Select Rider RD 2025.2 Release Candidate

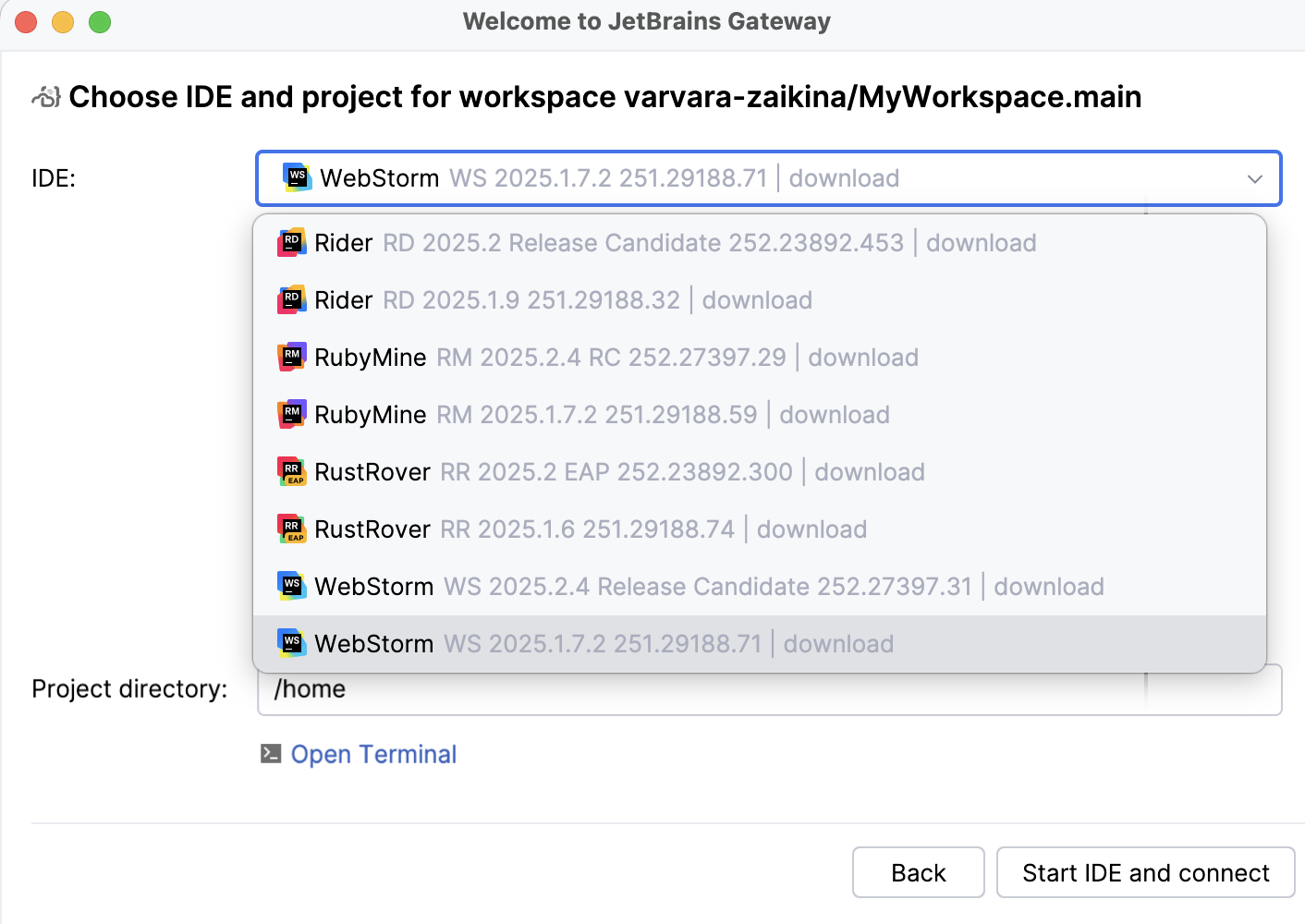[x=760, y=243]
